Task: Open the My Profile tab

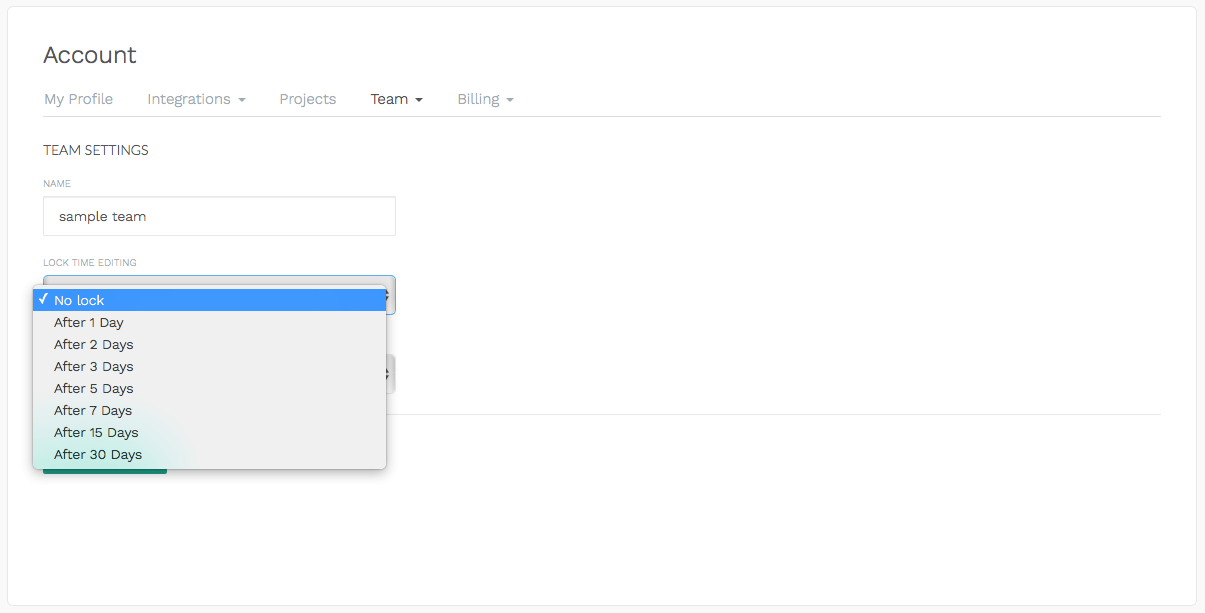Action: [78, 99]
